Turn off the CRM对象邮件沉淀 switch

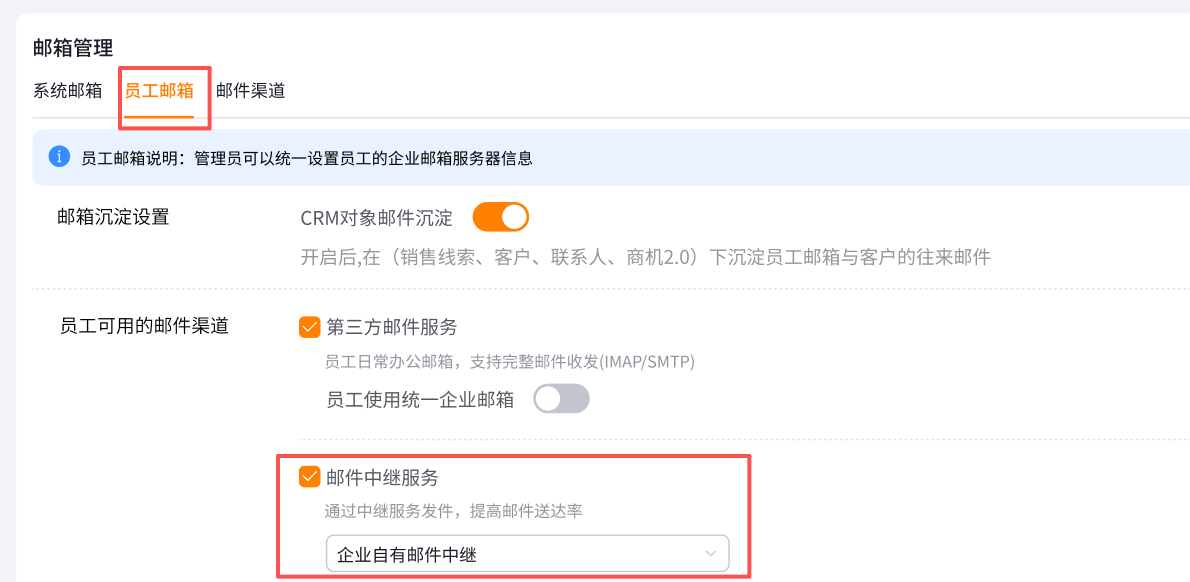(x=500, y=217)
